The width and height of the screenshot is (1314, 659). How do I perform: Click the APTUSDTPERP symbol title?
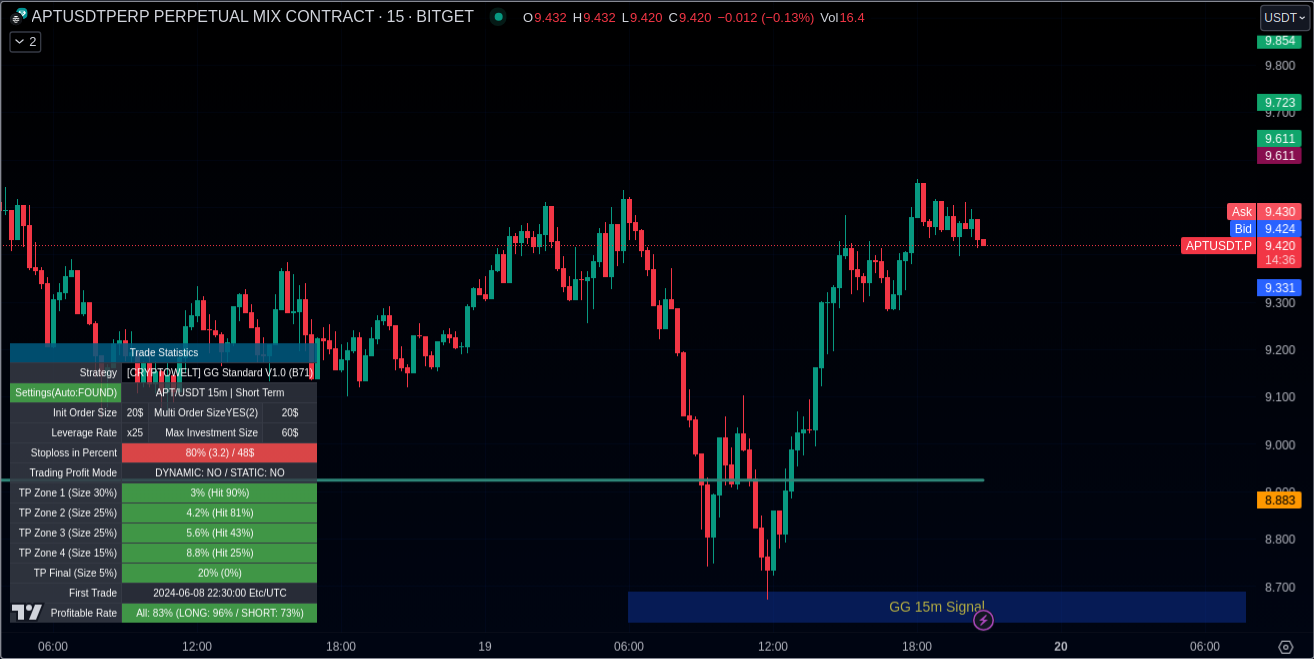click(x=252, y=17)
